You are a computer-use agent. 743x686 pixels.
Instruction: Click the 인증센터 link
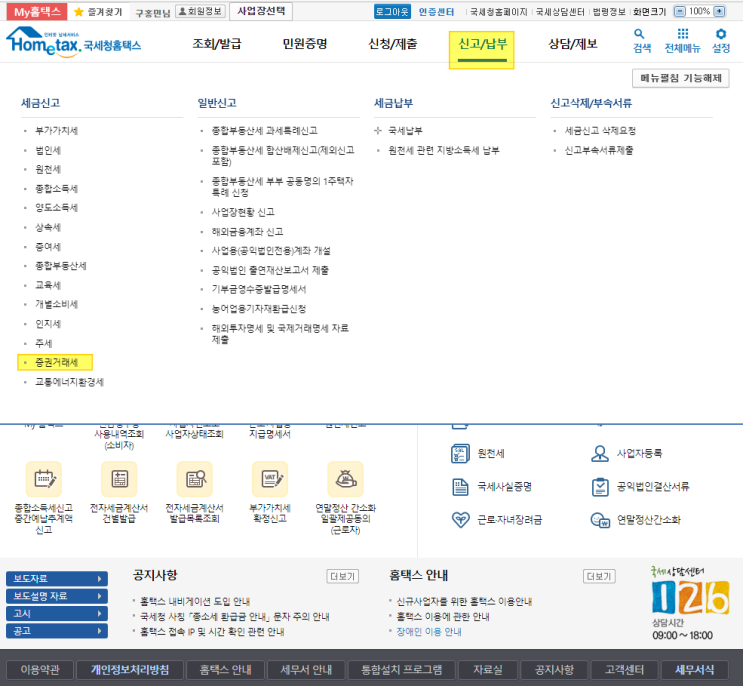click(436, 12)
